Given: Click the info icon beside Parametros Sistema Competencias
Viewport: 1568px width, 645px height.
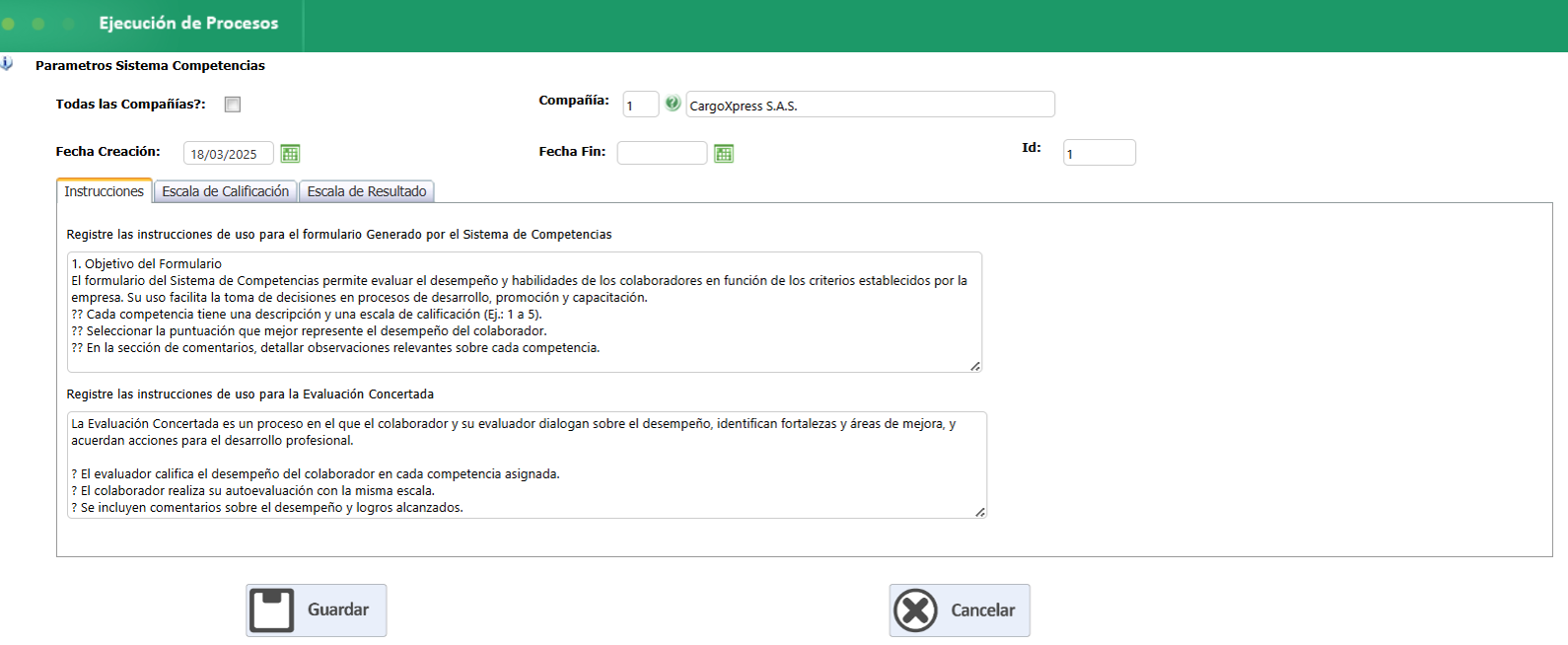Looking at the screenshot, I should click(x=7, y=64).
